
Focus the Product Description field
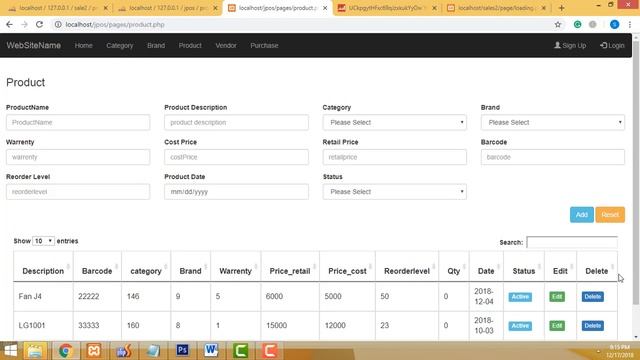(236, 122)
